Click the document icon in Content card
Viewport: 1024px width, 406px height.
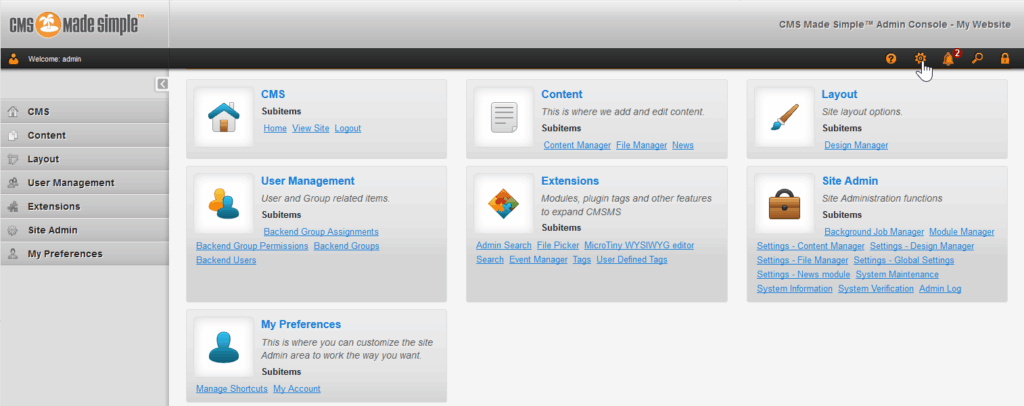504,117
